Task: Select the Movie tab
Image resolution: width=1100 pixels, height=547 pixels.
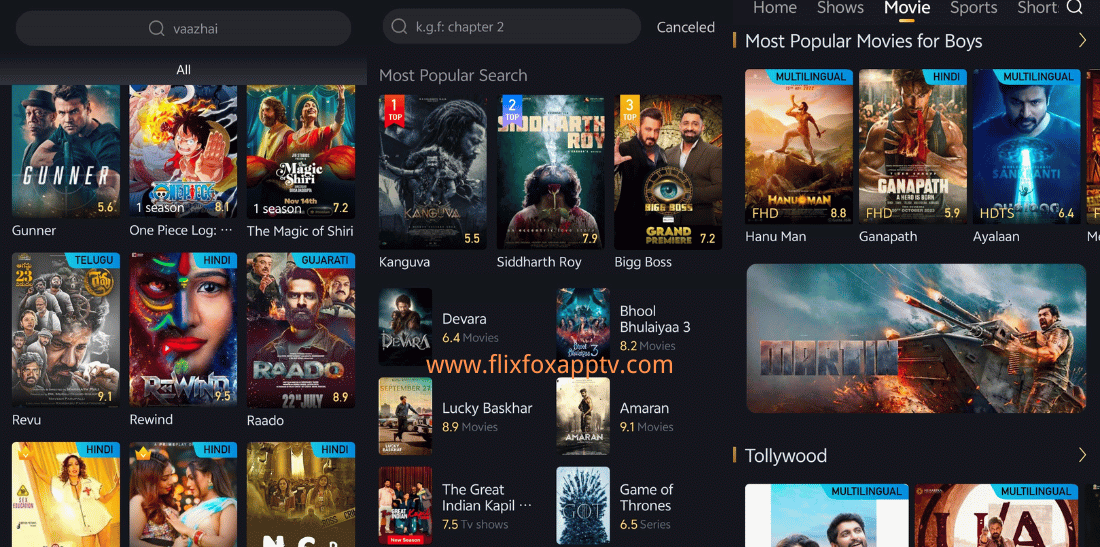Action: (906, 8)
